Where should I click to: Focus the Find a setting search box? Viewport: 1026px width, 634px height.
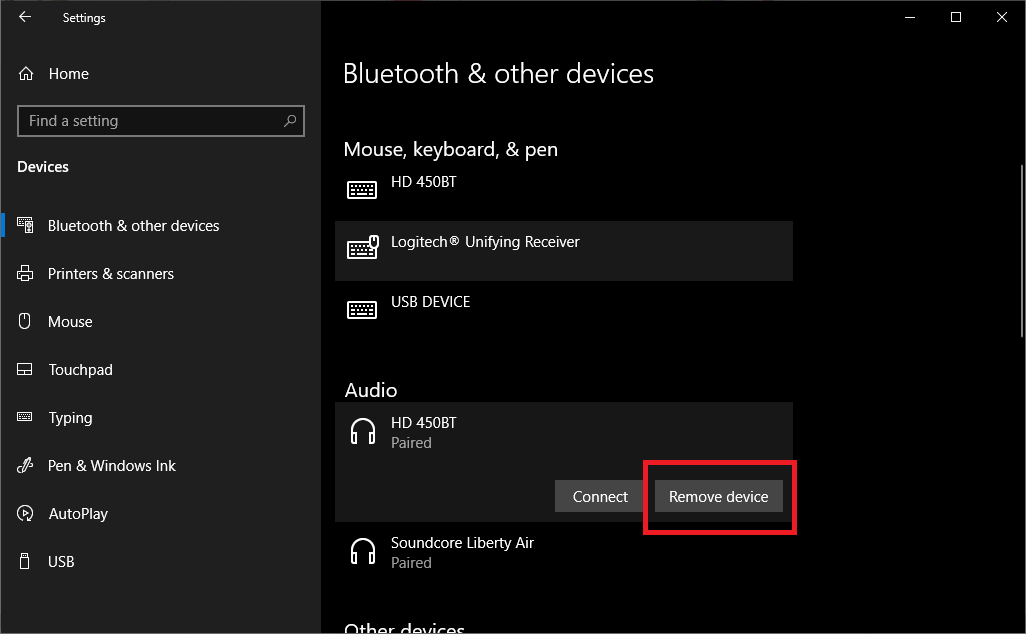pyautogui.click(x=160, y=121)
